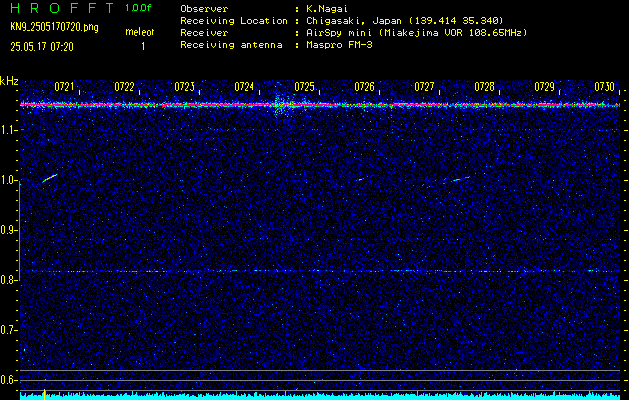
Task: Click the Maspro FM-3 antenna value
Action: [339, 45]
